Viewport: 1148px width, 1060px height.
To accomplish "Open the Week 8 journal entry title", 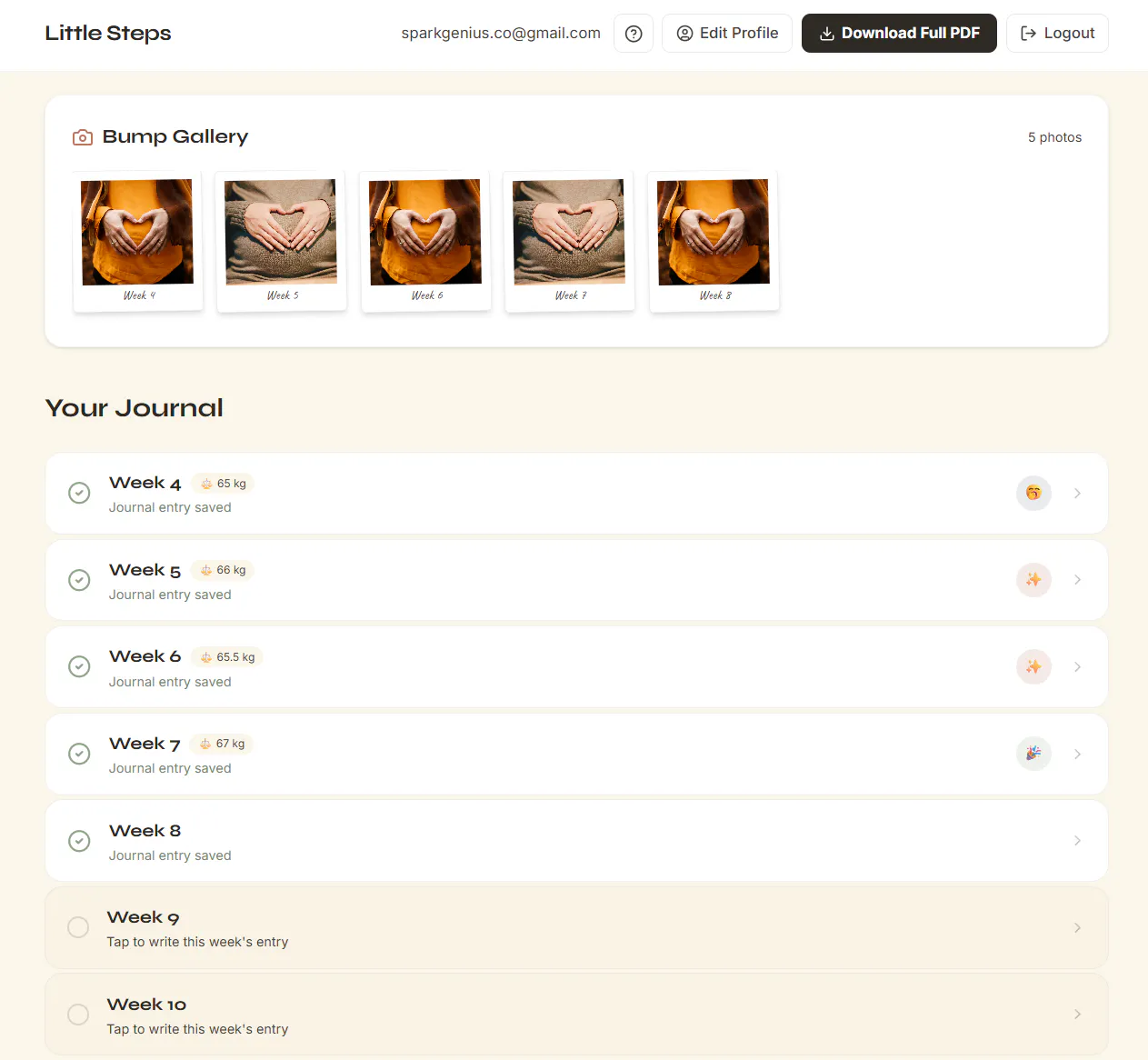I will click(145, 831).
